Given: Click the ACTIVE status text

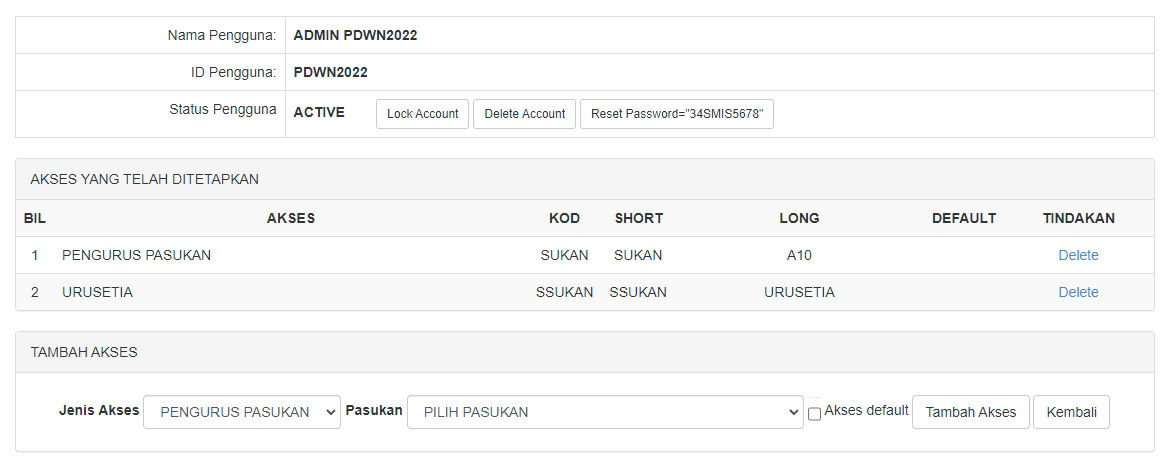Looking at the screenshot, I should [319, 113].
